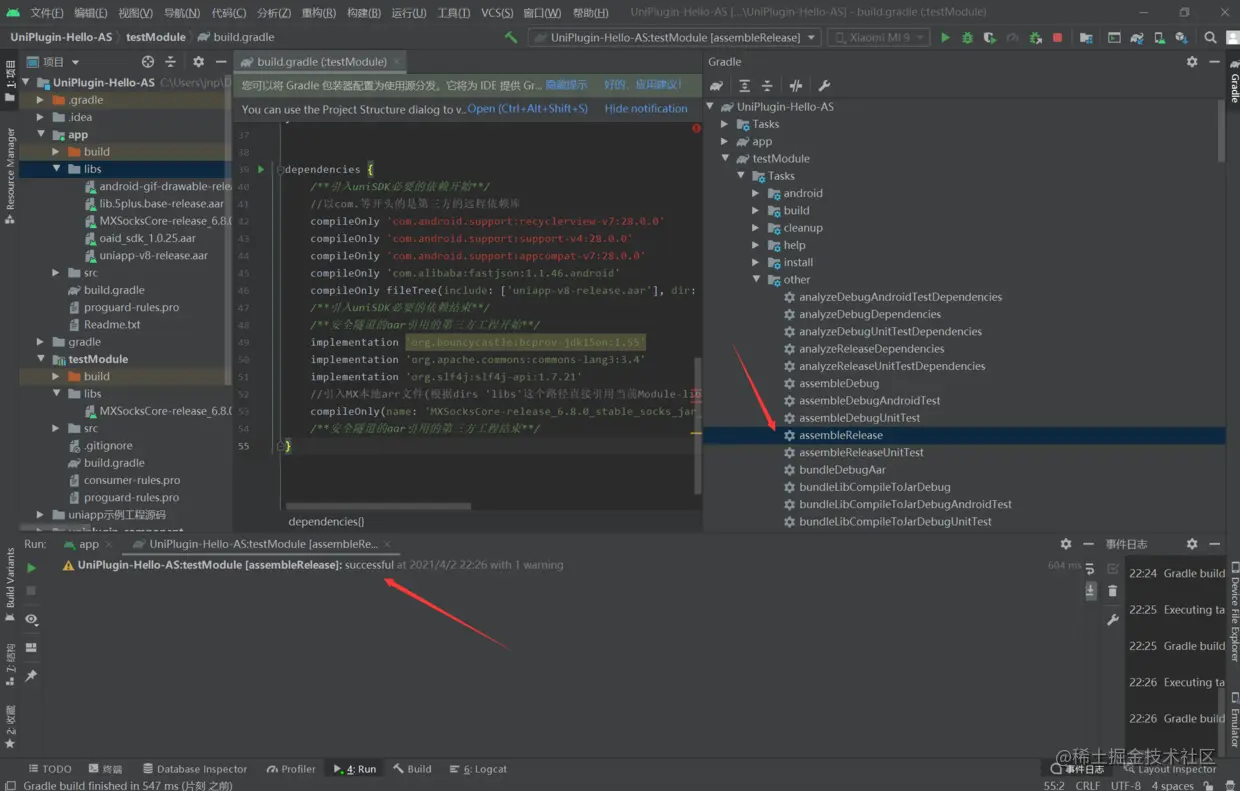This screenshot has width=1240, height=791.
Task: Click the Gradle refresh elephant icon
Action: coord(717,86)
